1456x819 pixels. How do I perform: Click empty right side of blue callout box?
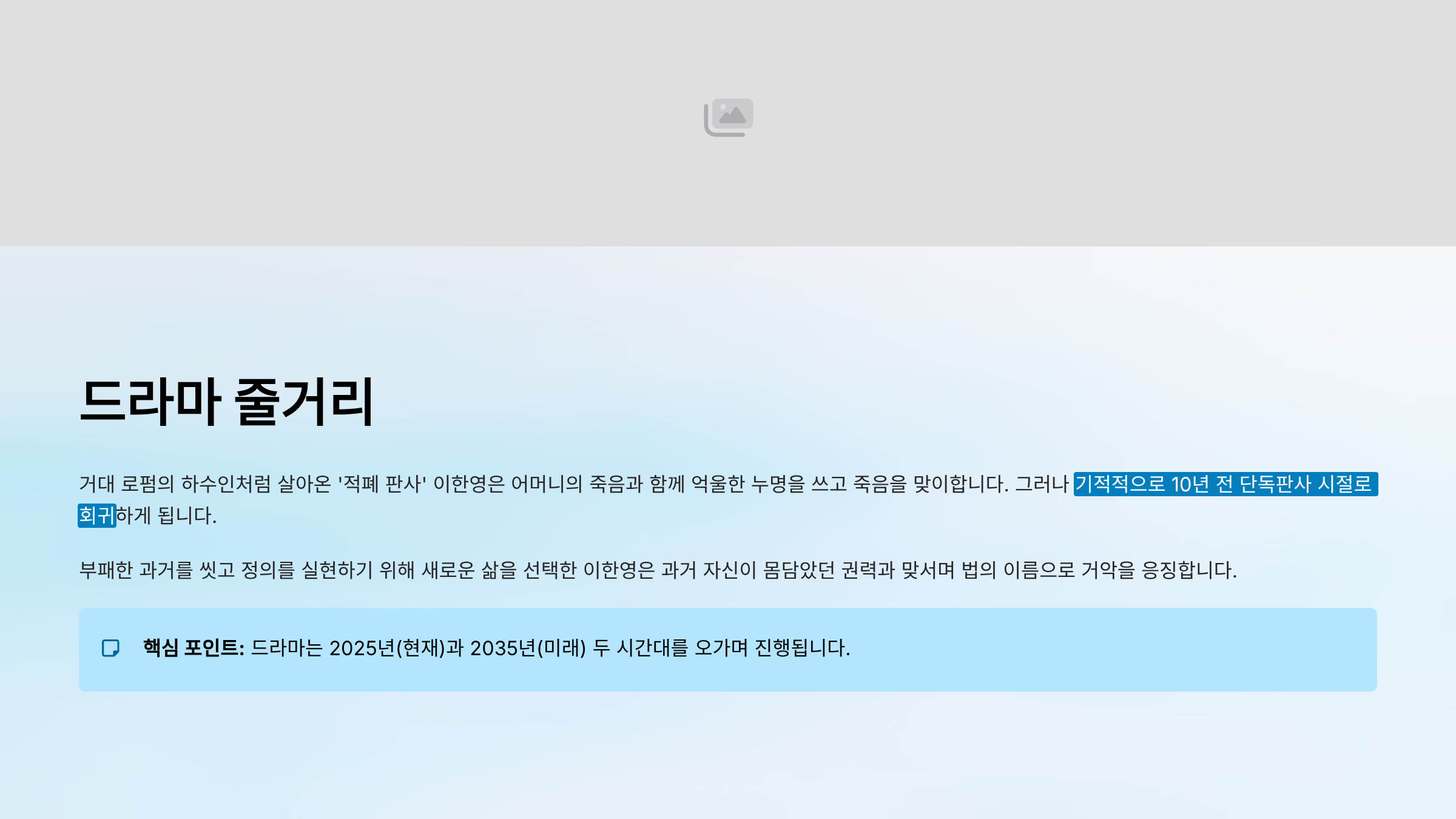click(x=1153, y=649)
